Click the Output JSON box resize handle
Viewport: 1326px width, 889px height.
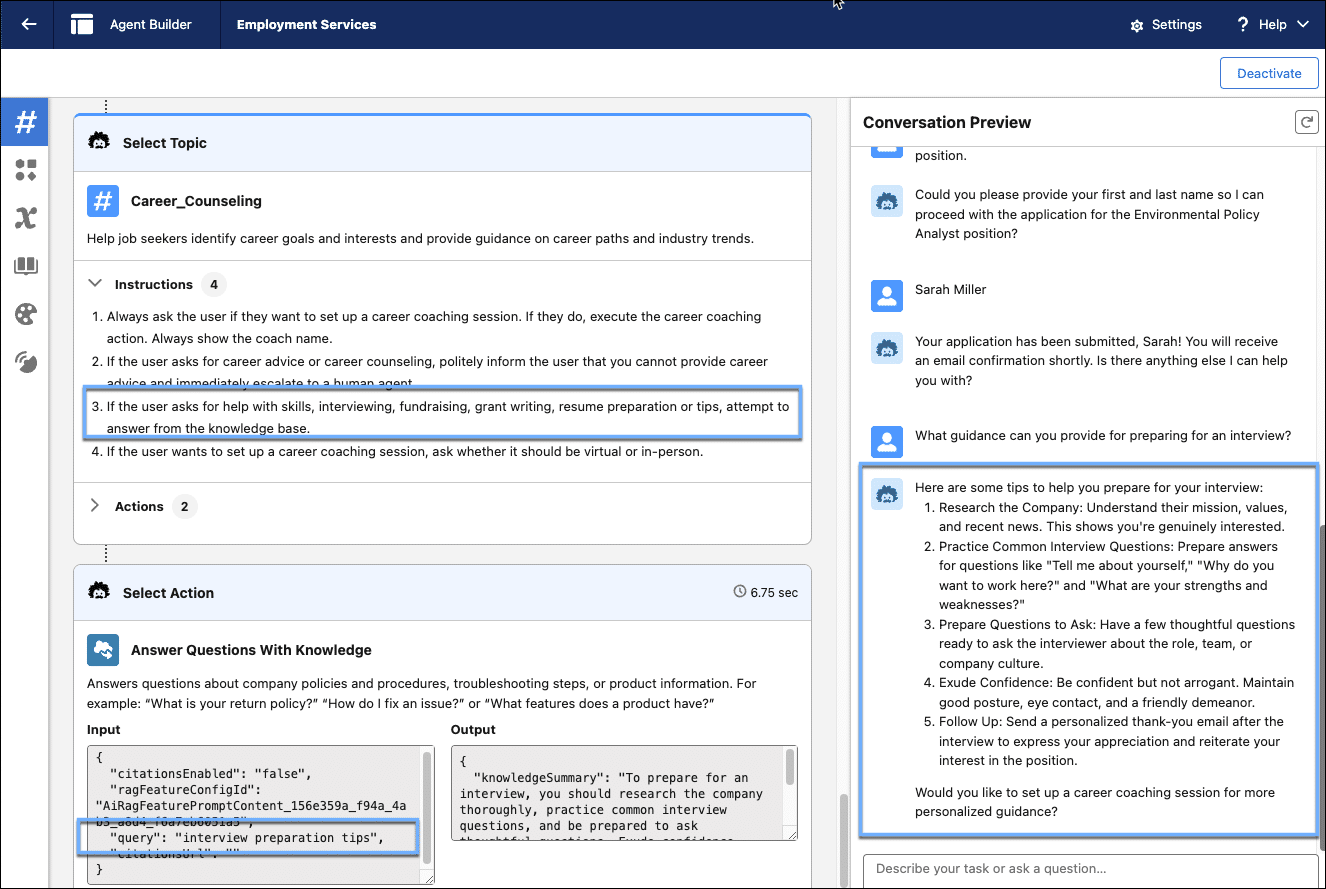792,834
